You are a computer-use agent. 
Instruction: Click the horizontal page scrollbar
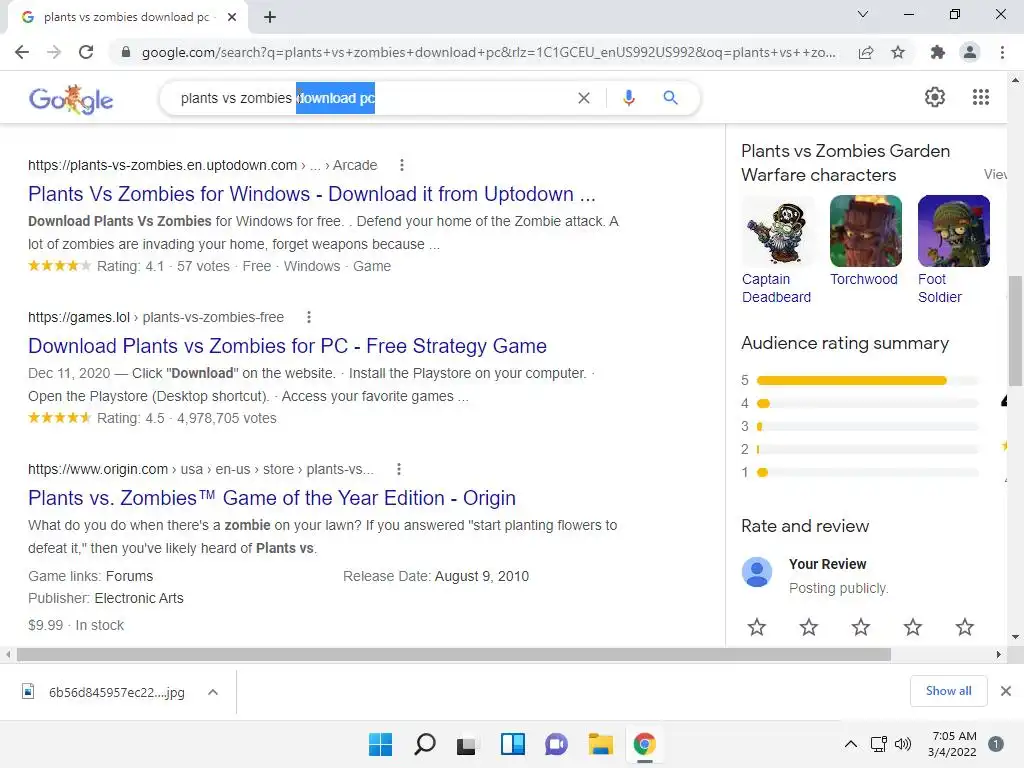tap(454, 654)
